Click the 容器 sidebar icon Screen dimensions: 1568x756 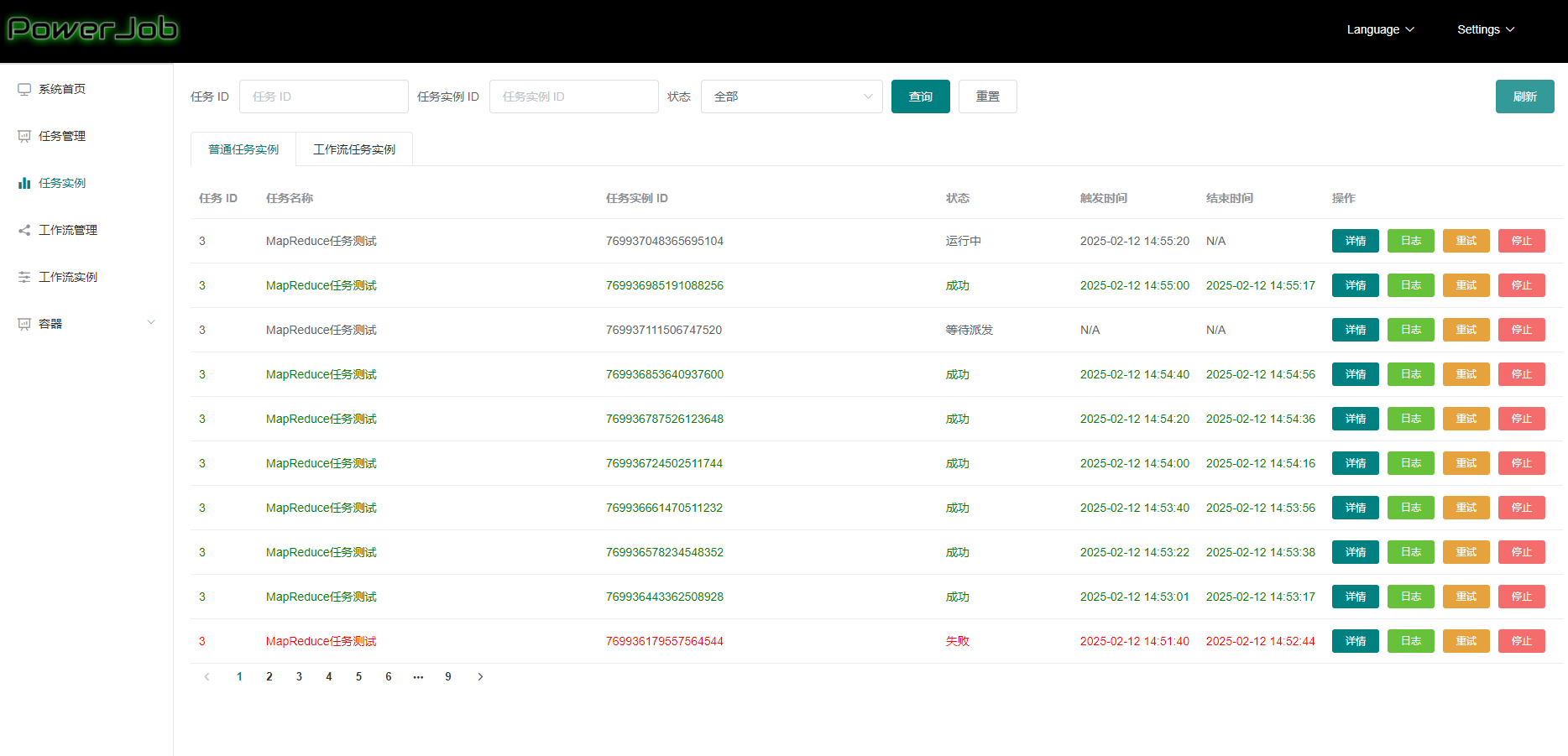pyautogui.click(x=24, y=324)
